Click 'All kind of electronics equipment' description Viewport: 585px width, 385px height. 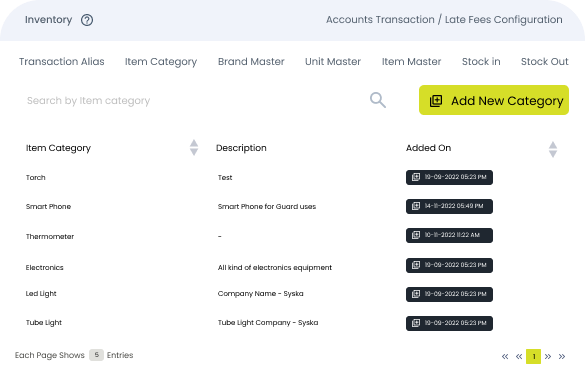(x=275, y=267)
